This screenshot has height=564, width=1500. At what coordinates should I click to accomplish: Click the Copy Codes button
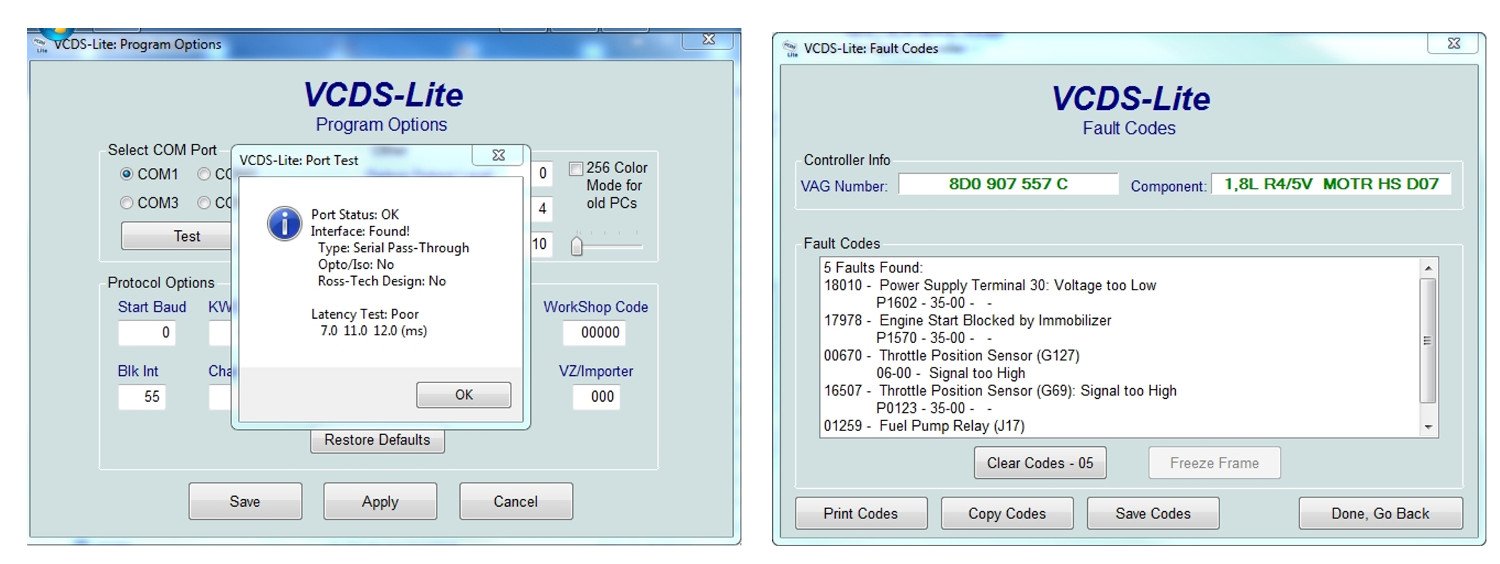pyautogui.click(x=1007, y=514)
